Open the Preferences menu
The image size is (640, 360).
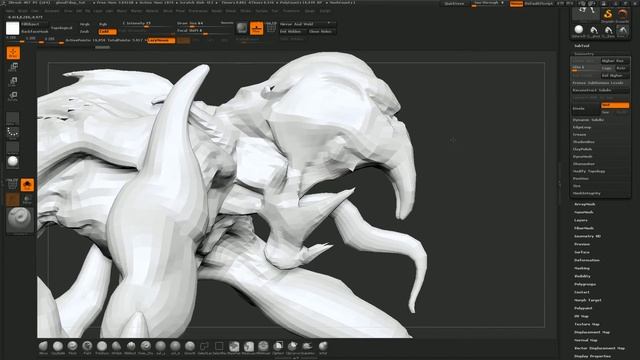click(198, 11)
